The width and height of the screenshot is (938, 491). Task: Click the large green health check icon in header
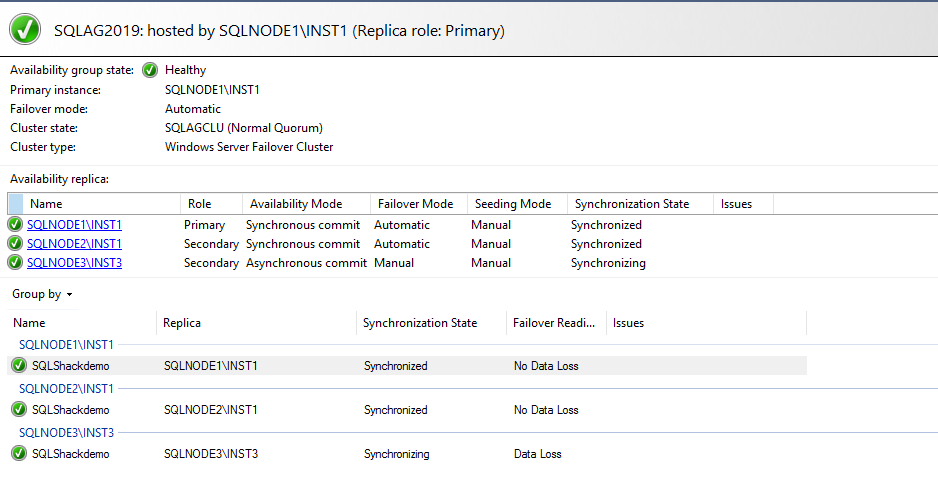pyautogui.click(x=25, y=30)
